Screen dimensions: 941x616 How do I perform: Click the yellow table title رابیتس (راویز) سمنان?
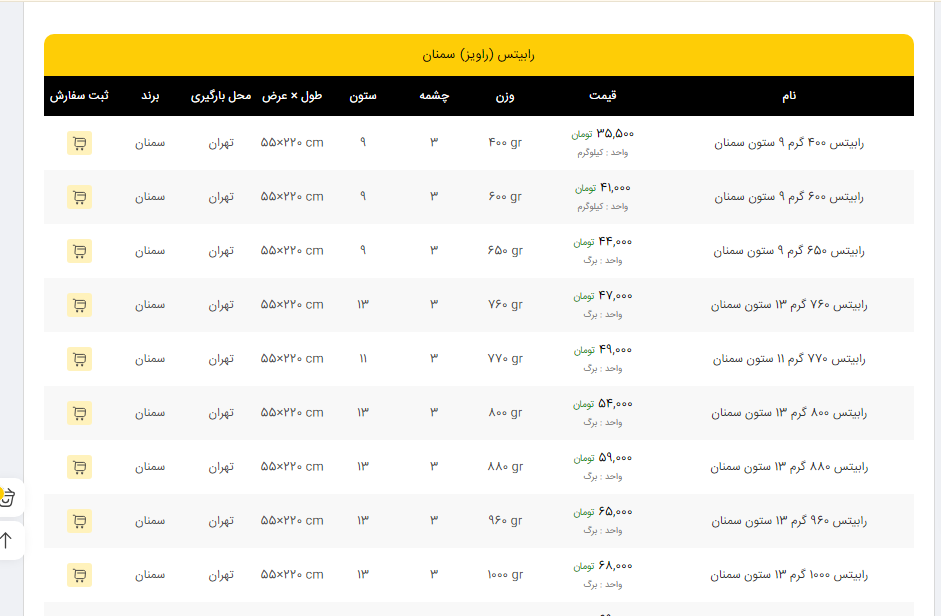coord(478,55)
